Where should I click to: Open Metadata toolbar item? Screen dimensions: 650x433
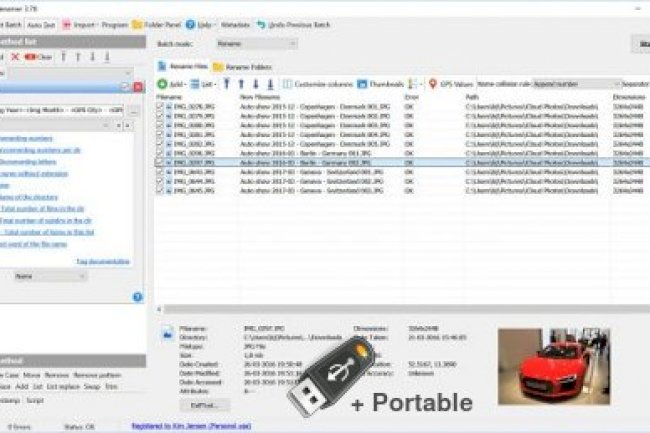click(x=235, y=25)
